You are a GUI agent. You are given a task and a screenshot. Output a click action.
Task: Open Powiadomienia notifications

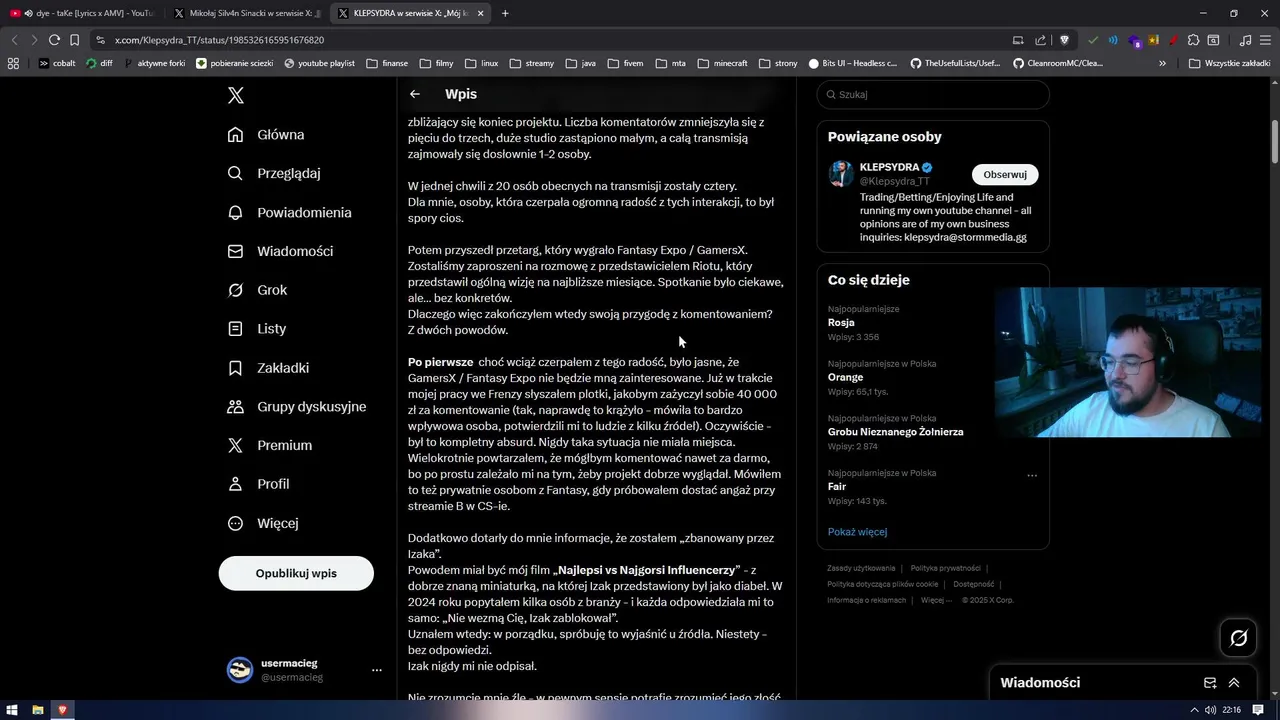click(x=289, y=212)
